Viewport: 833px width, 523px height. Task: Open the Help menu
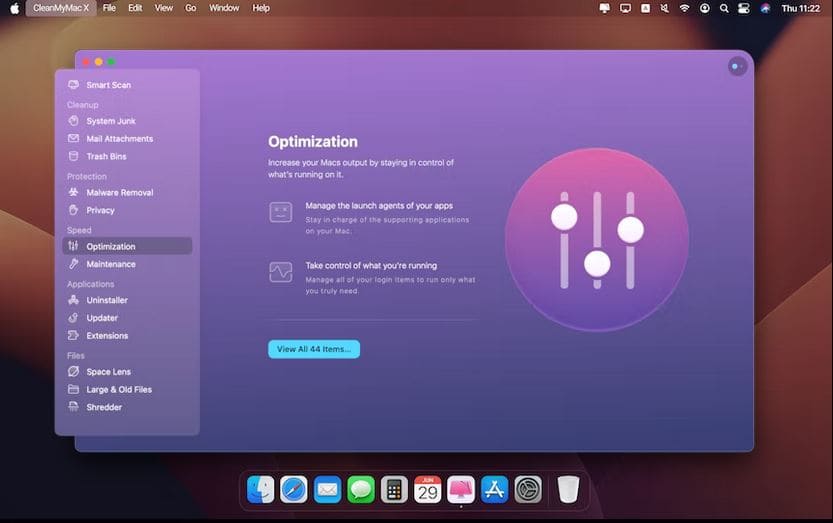pyautogui.click(x=261, y=8)
